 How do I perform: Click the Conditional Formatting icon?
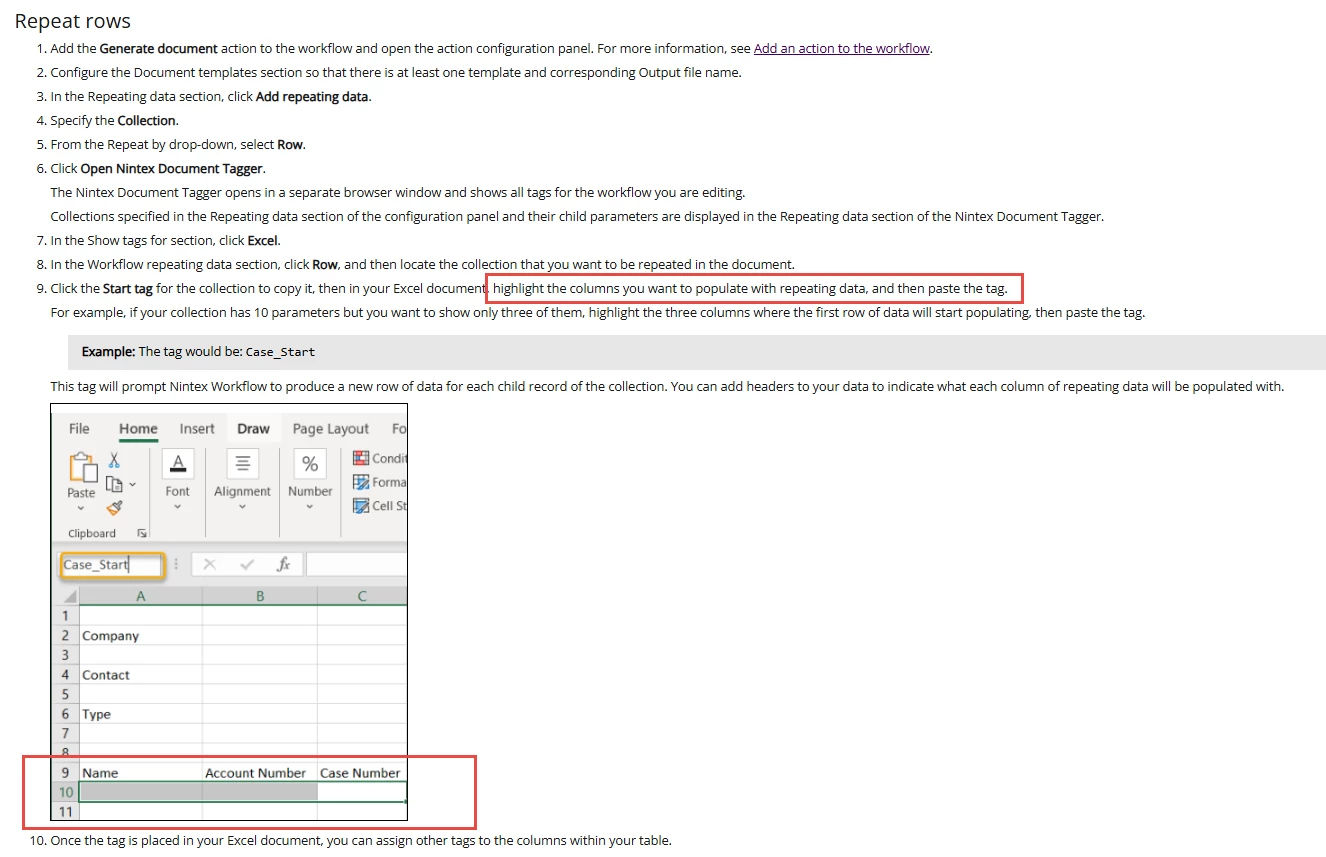point(361,458)
